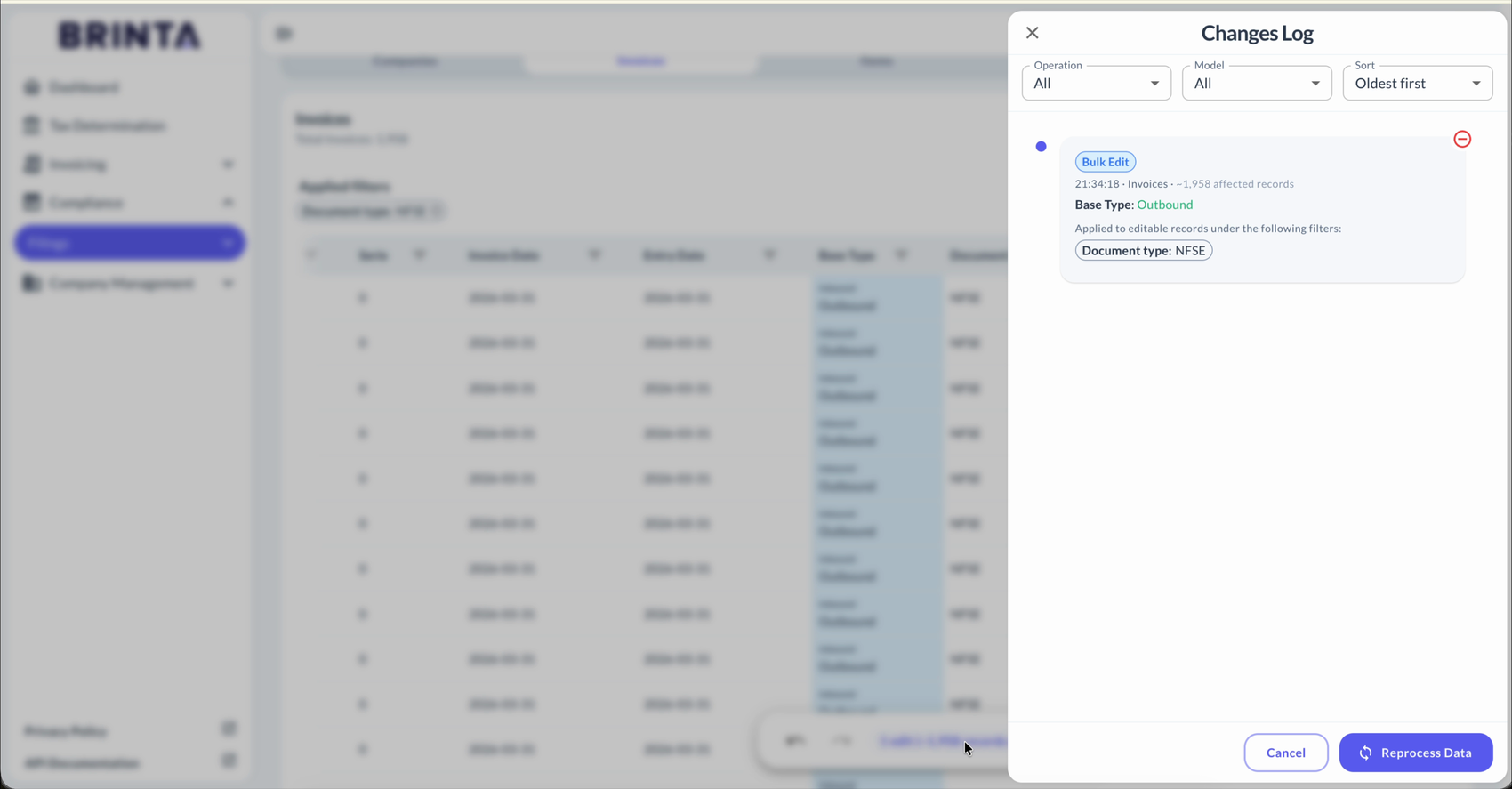Image resolution: width=1512 pixels, height=789 pixels.
Task: Open the Model filter dropdown
Action: pos(1257,83)
